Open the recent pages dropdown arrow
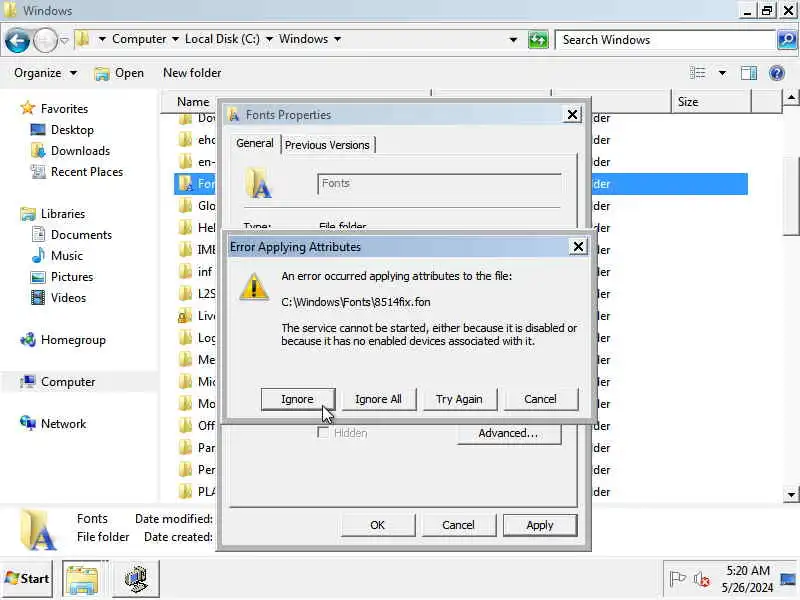The width and height of the screenshot is (800, 600). tap(64, 40)
